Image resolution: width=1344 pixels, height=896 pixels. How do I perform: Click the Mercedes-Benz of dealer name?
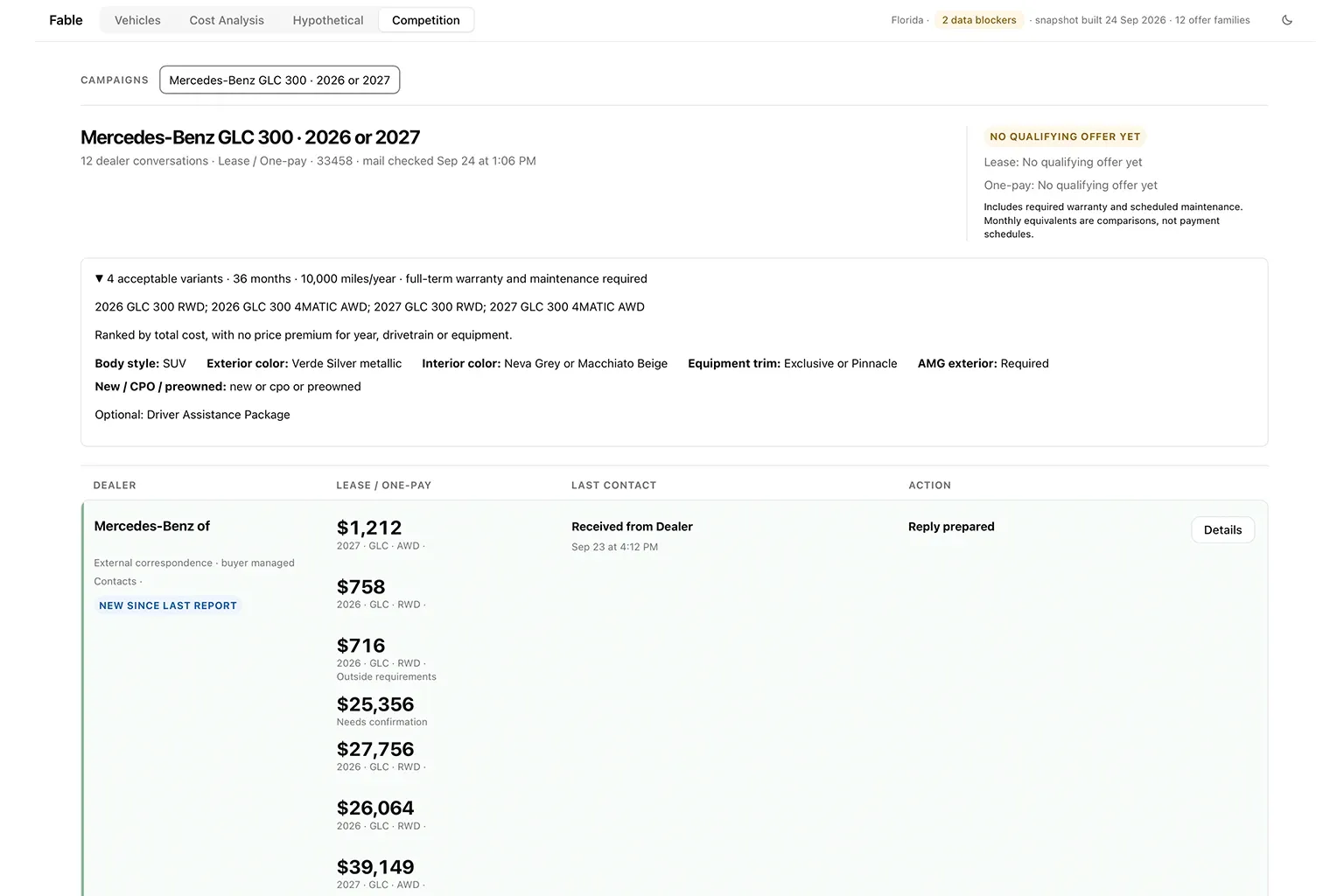tap(152, 526)
